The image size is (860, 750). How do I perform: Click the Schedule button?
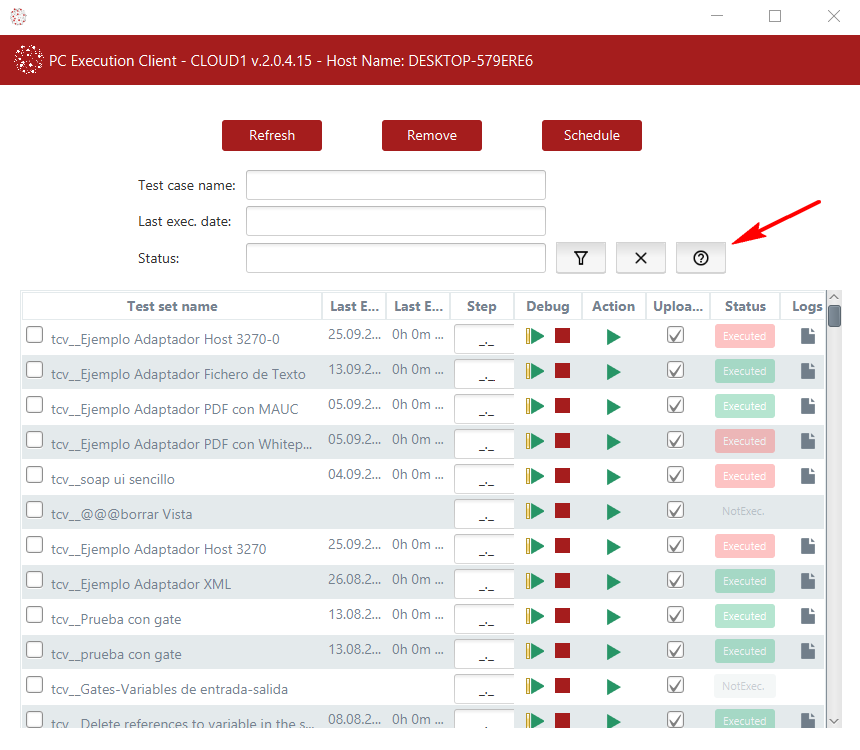pyautogui.click(x=592, y=136)
